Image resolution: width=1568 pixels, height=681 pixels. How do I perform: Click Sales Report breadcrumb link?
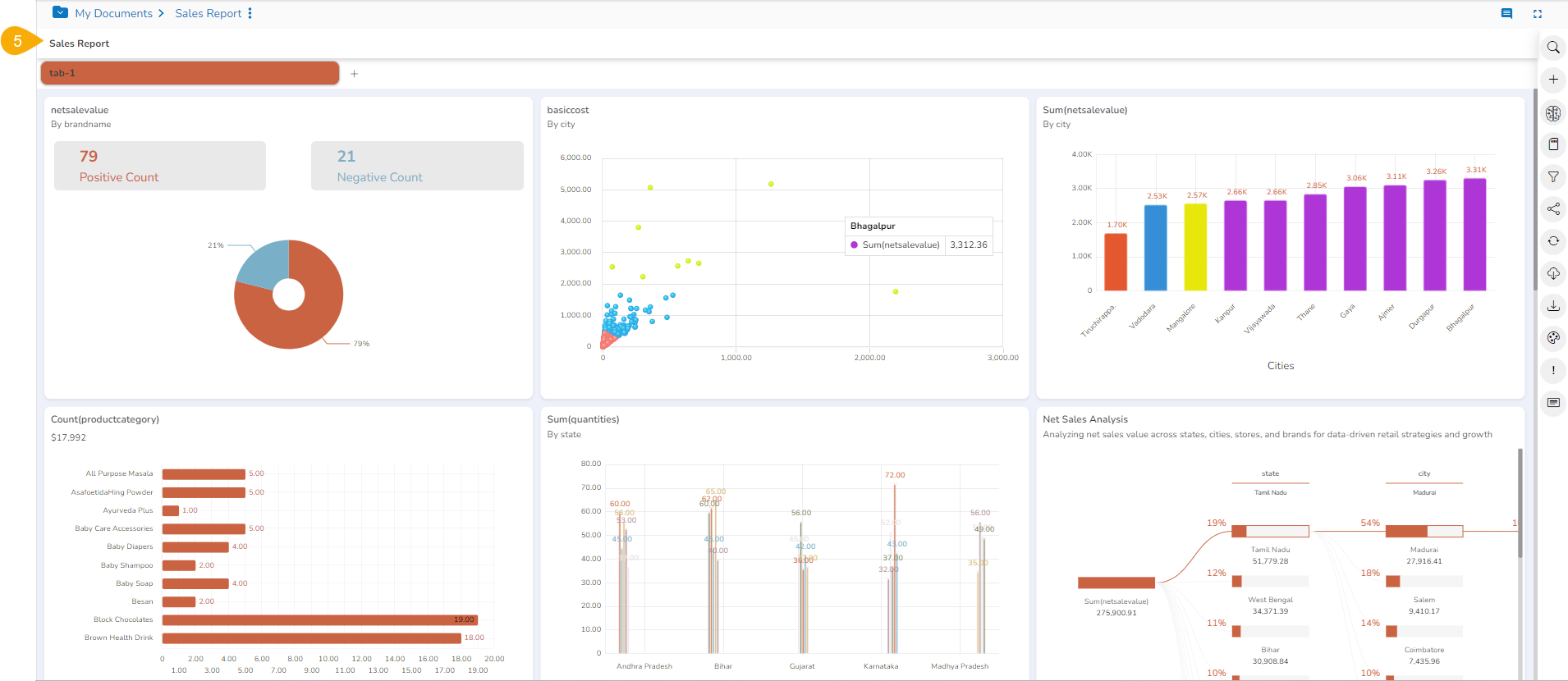[208, 13]
